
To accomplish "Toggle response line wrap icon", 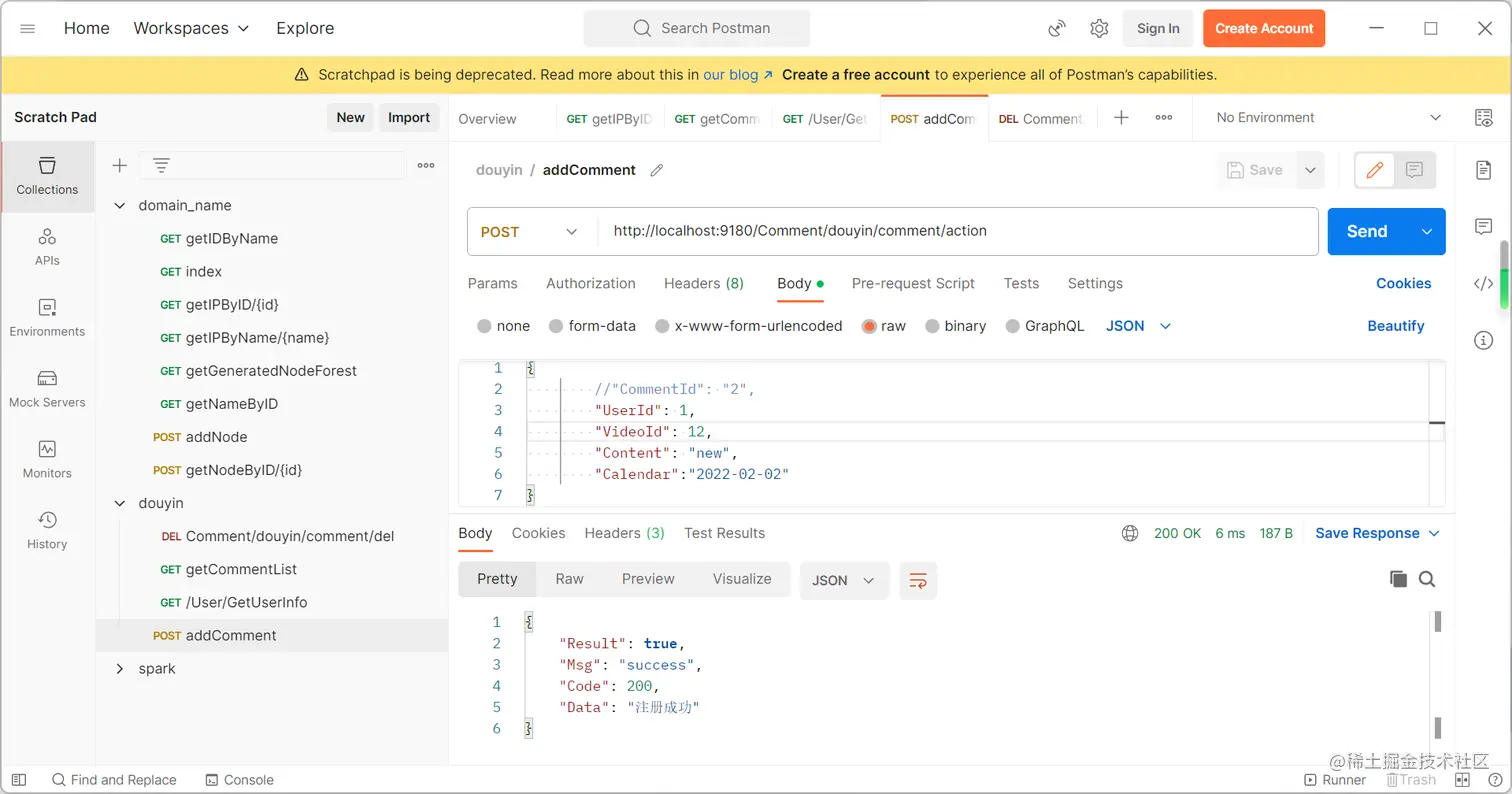I will [x=918, y=580].
